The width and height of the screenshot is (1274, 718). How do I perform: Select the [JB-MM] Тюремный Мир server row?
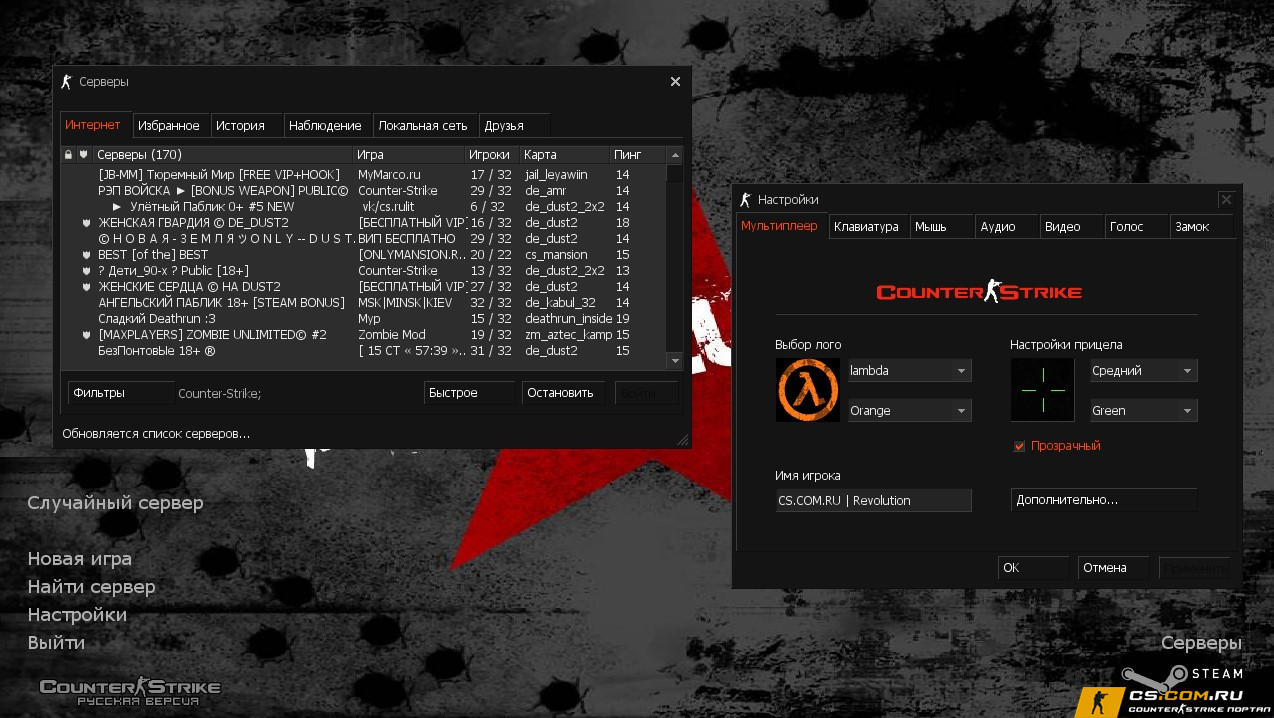(363, 175)
